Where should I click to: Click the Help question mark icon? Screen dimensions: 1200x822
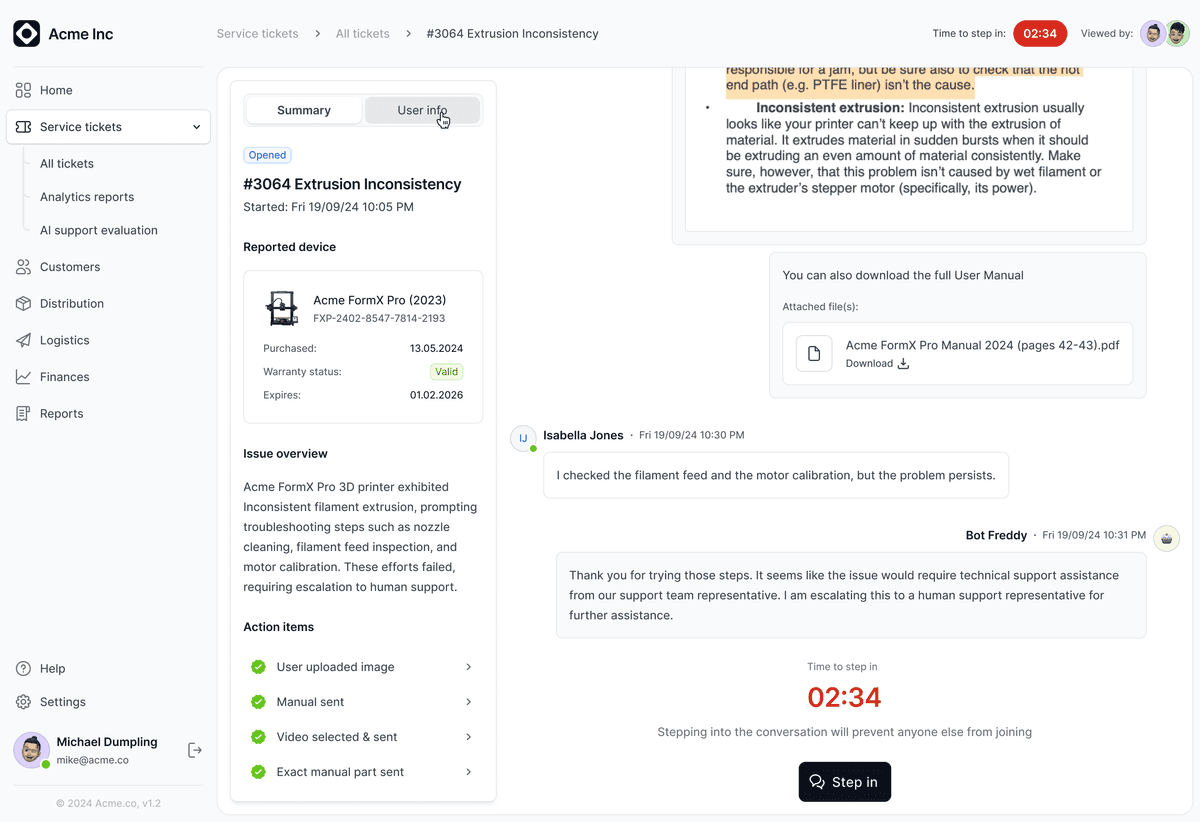(23, 668)
